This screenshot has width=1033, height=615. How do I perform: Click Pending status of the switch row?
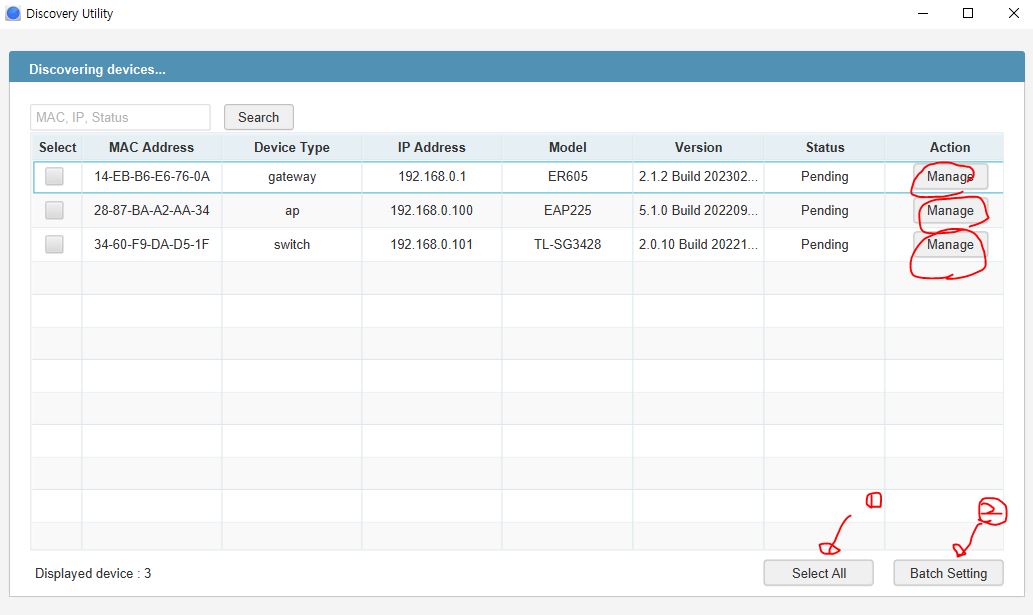pyautogui.click(x=824, y=244)
